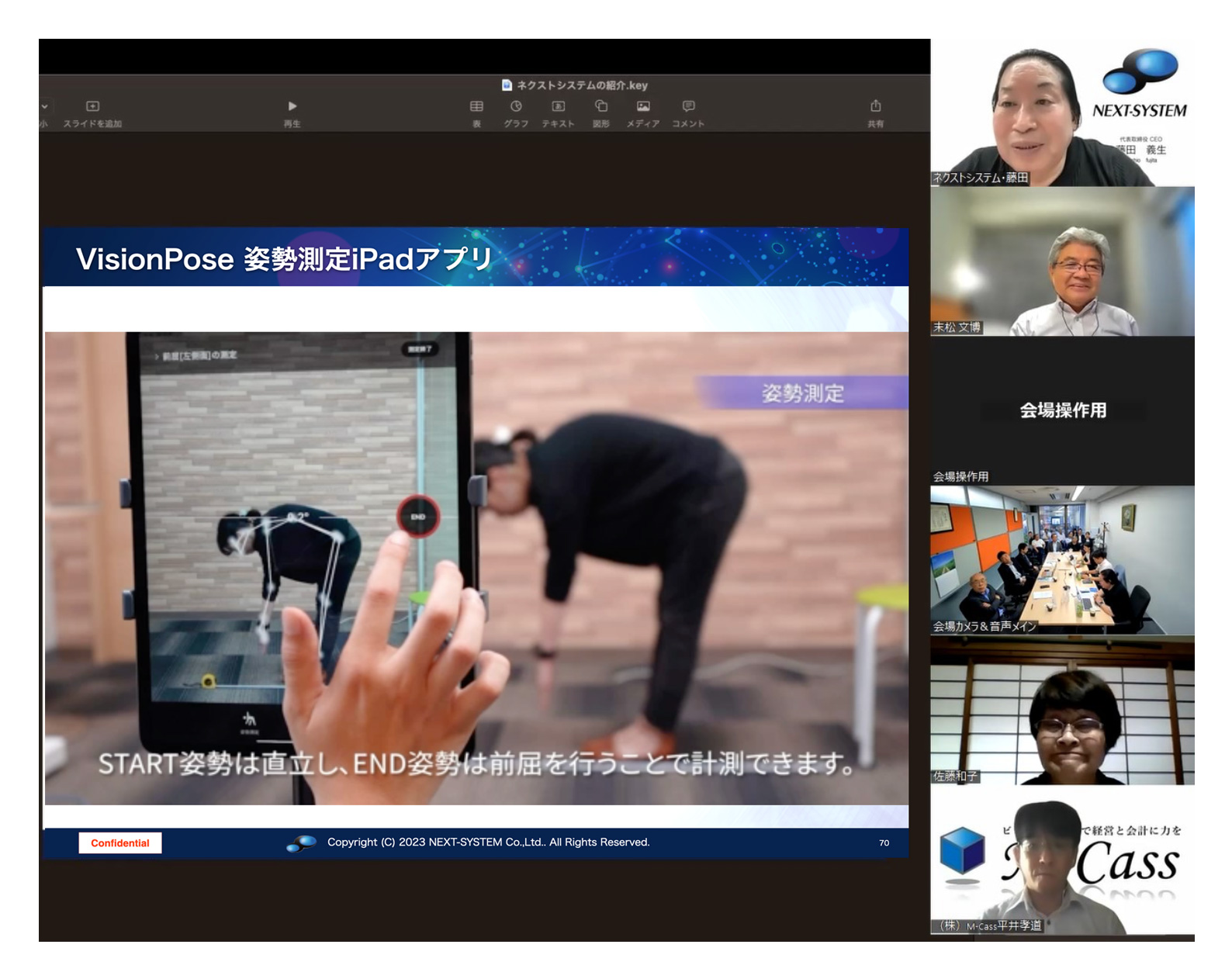Click the file title ネクストシステムの紹介.key
The image size is (1232, 979).
click(583, 85)
